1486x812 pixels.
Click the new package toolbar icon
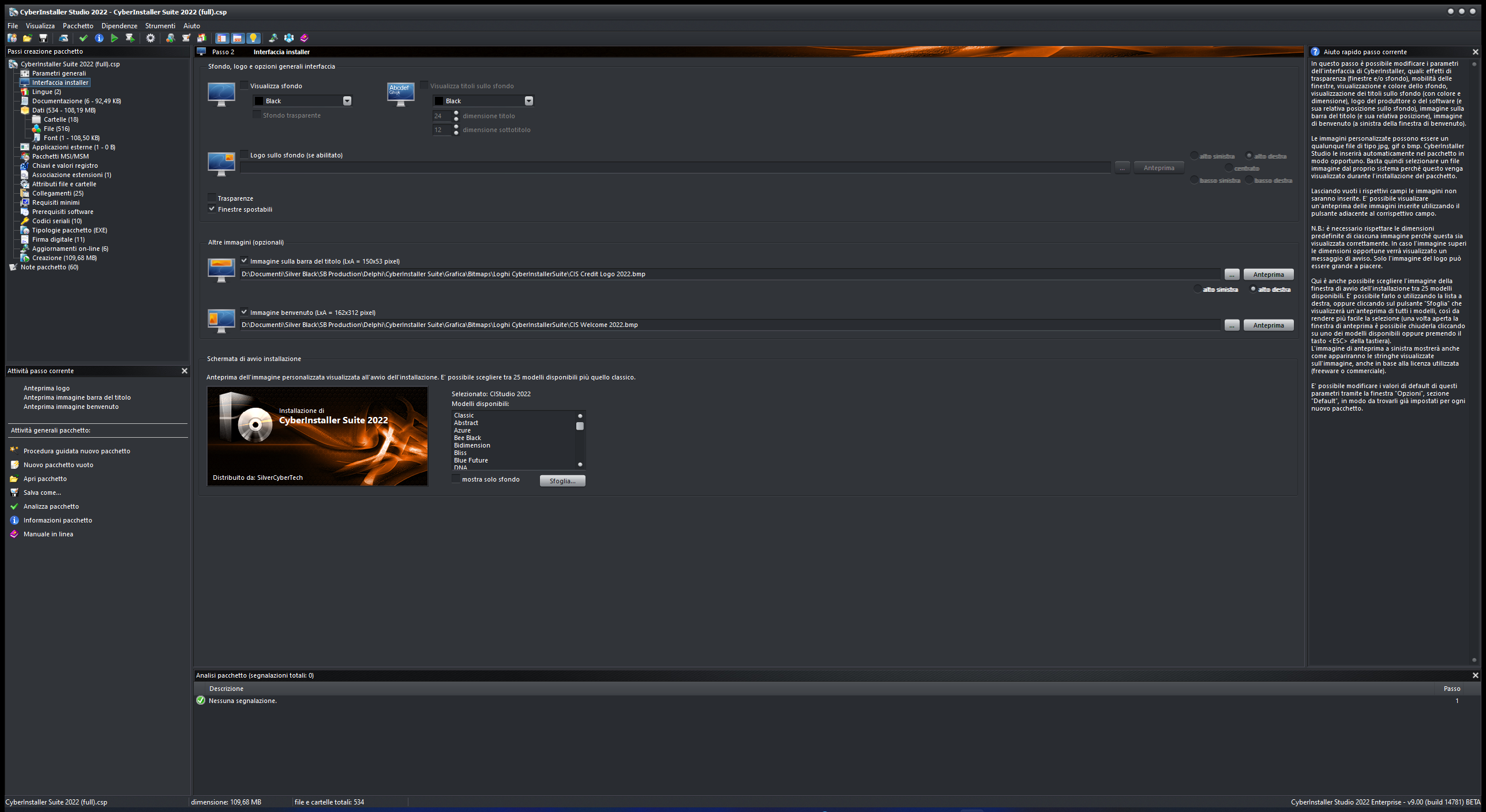(12, 38)
